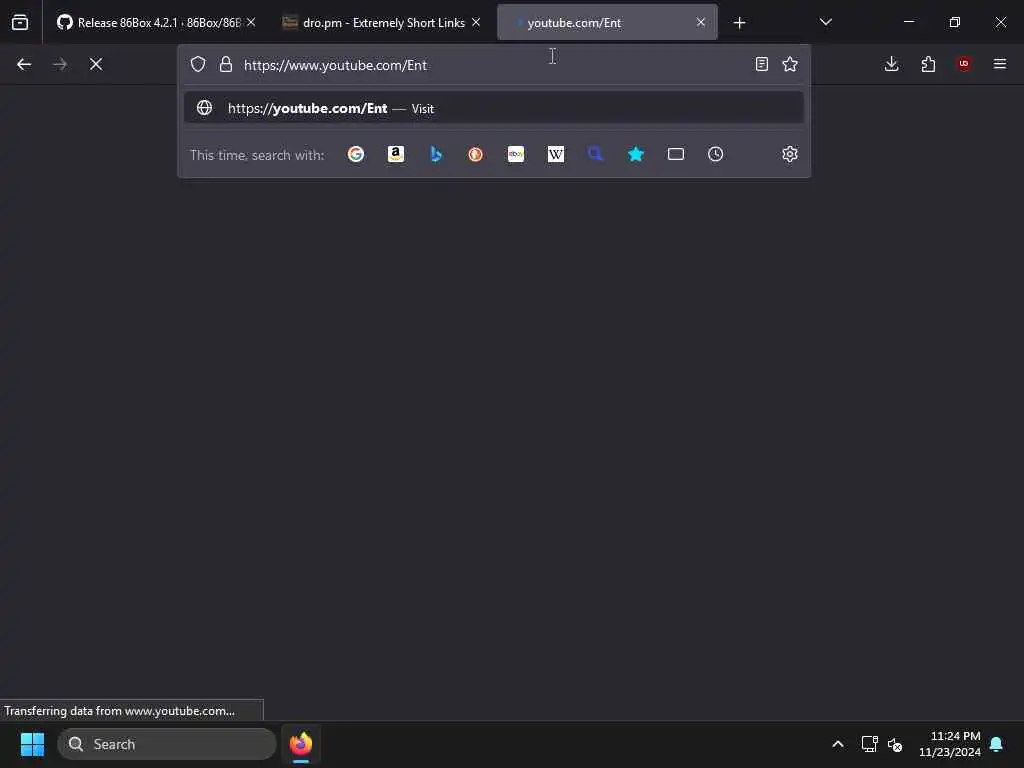Search with DuckDuckGo this time
This screenshot has height=768, width=1024.
(475, 154)
